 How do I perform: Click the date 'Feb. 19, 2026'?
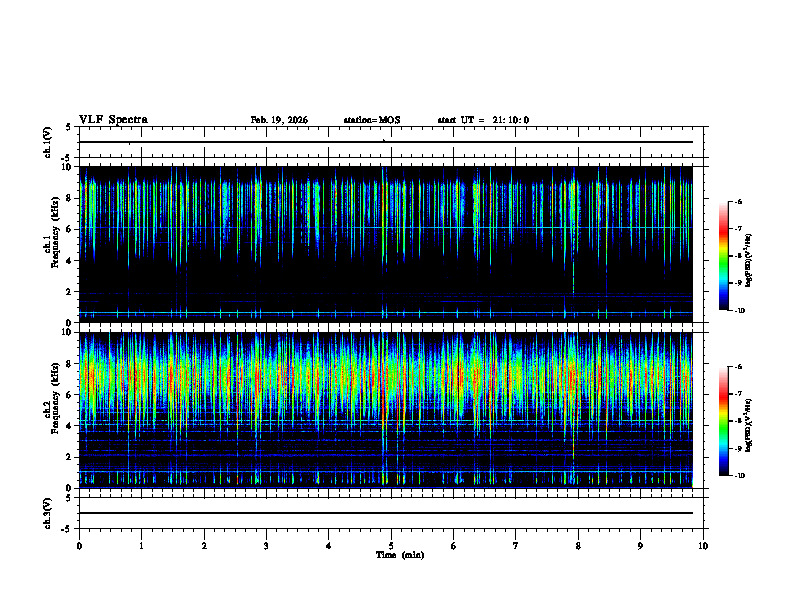[279, 120]
